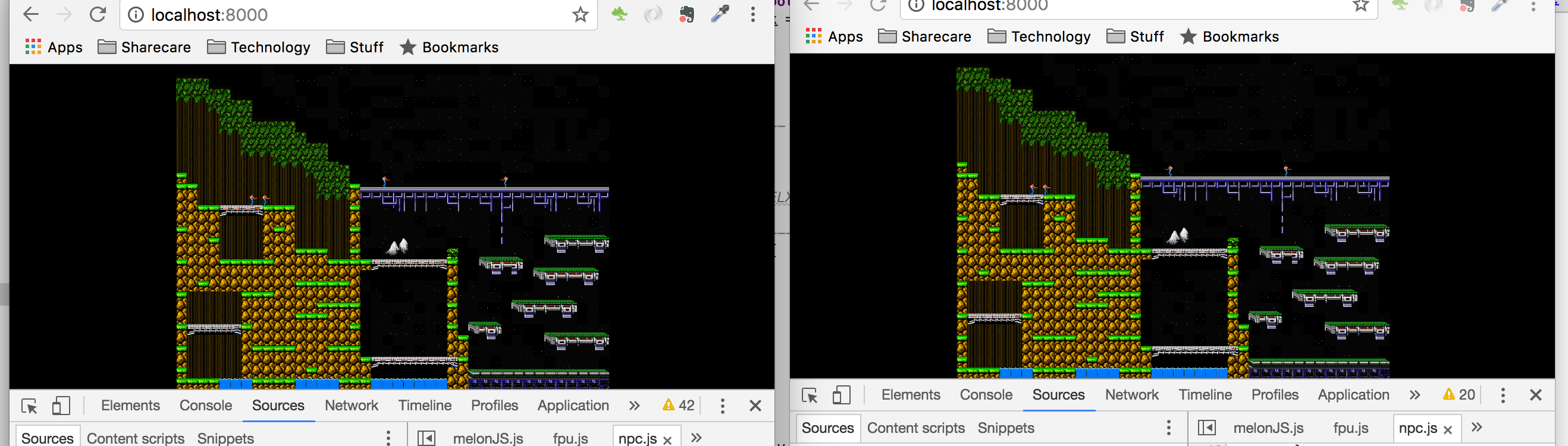Close npc.js file tab in right DevTools

[x=1448, y=429]
